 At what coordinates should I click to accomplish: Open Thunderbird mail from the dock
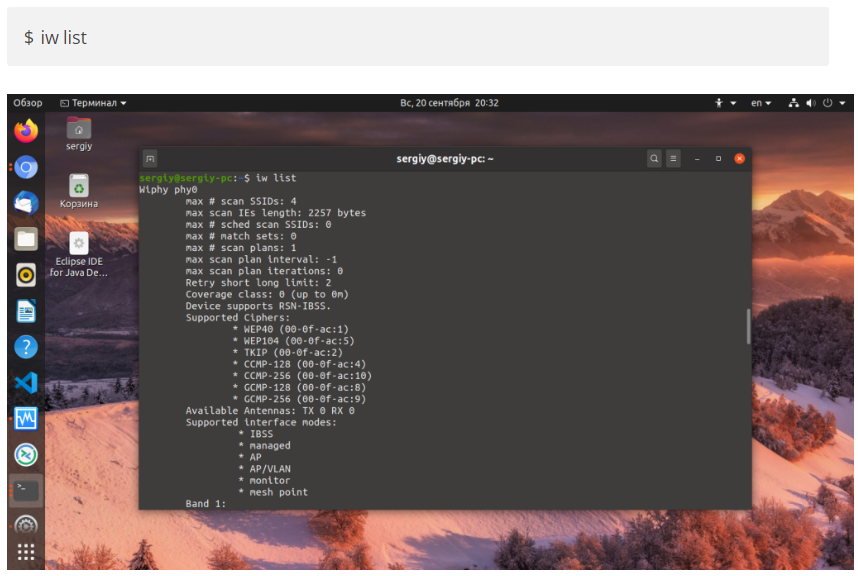[x=26, y=203]
